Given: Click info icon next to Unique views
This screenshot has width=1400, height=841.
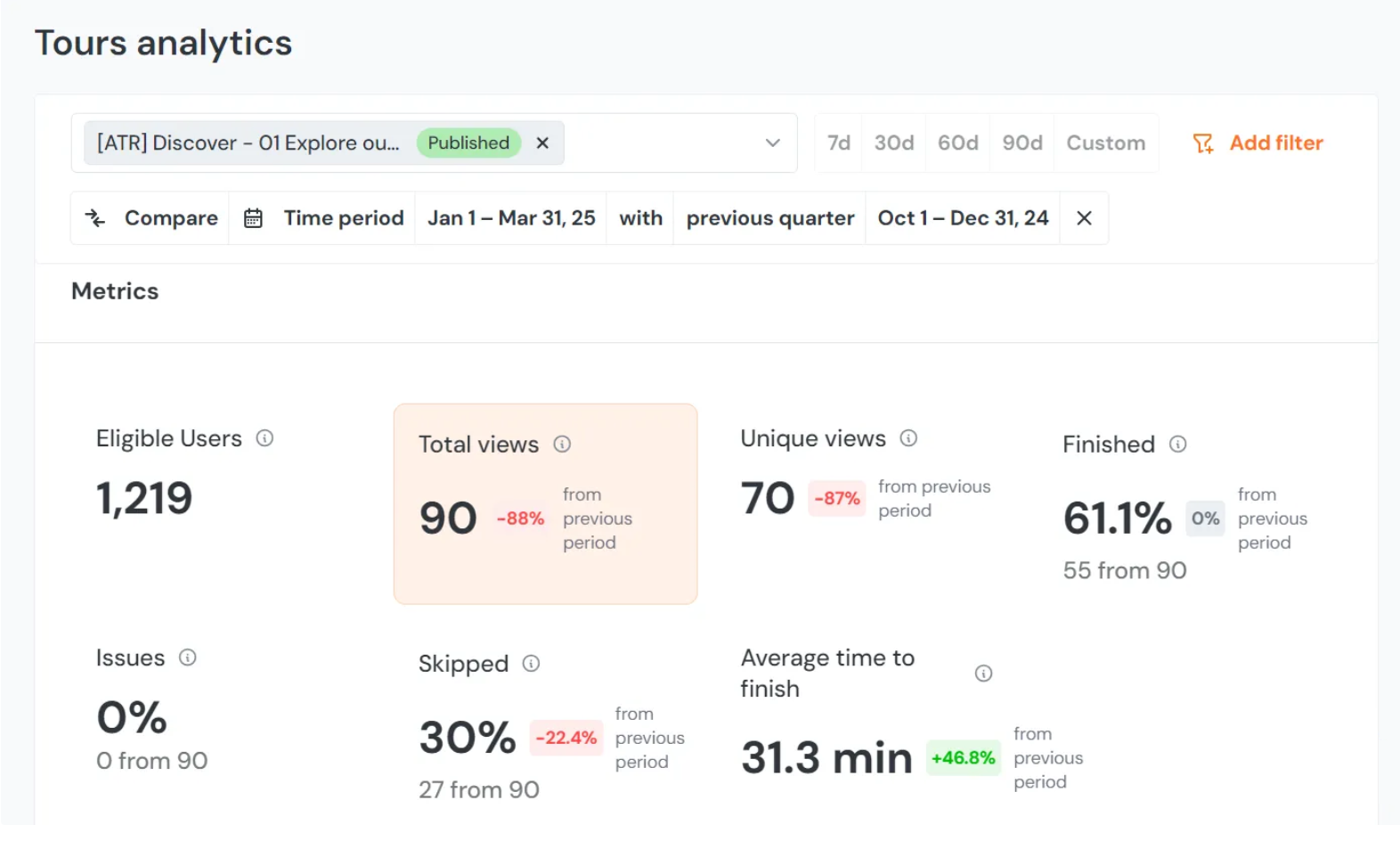Looking at the screenshot, I should coord(908,438).
